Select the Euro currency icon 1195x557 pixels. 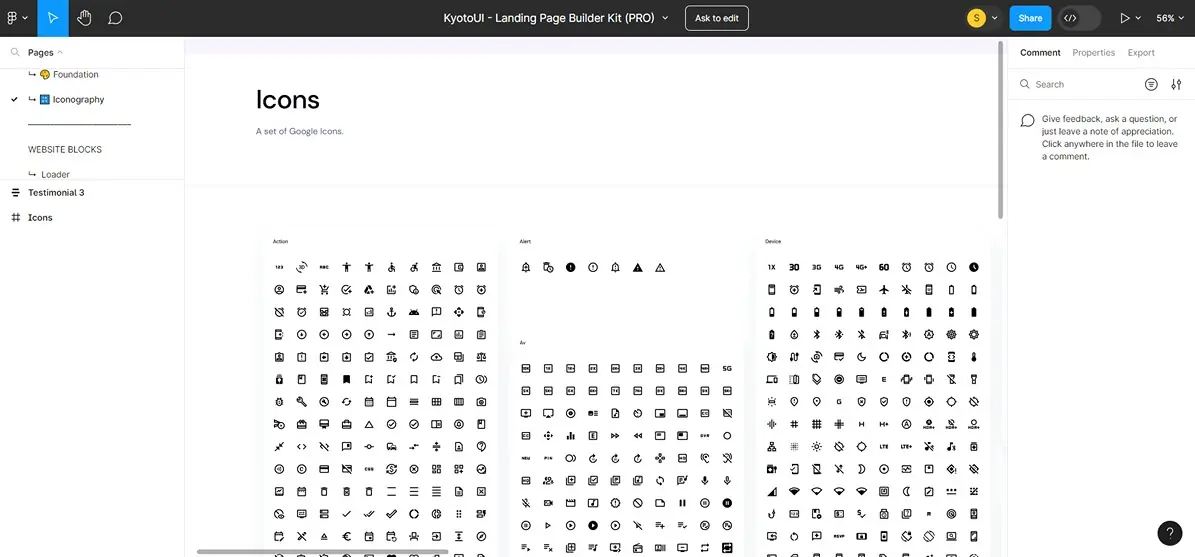click(347, 536)
